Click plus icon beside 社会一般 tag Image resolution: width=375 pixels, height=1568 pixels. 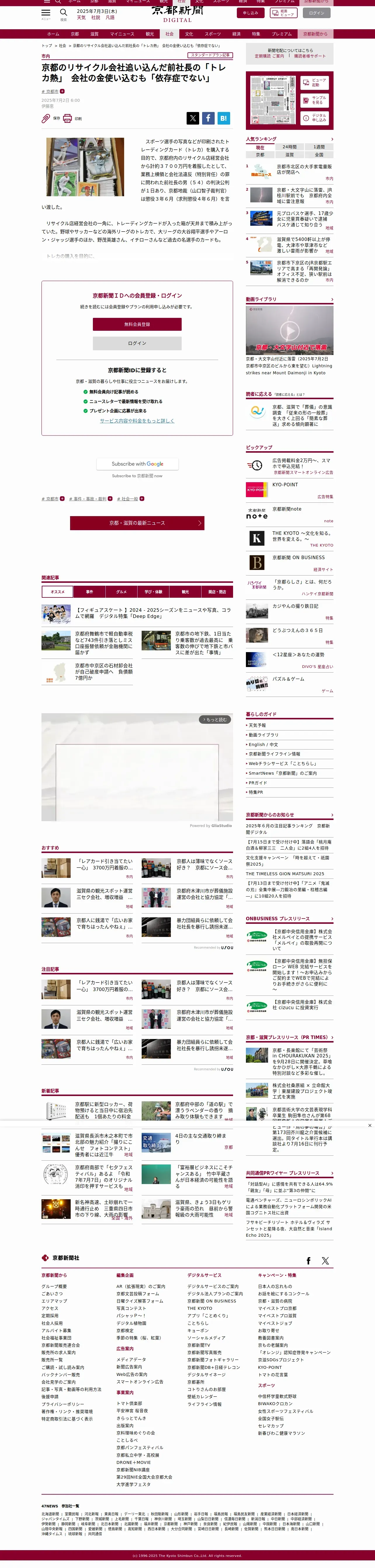(x=142, y=499)
